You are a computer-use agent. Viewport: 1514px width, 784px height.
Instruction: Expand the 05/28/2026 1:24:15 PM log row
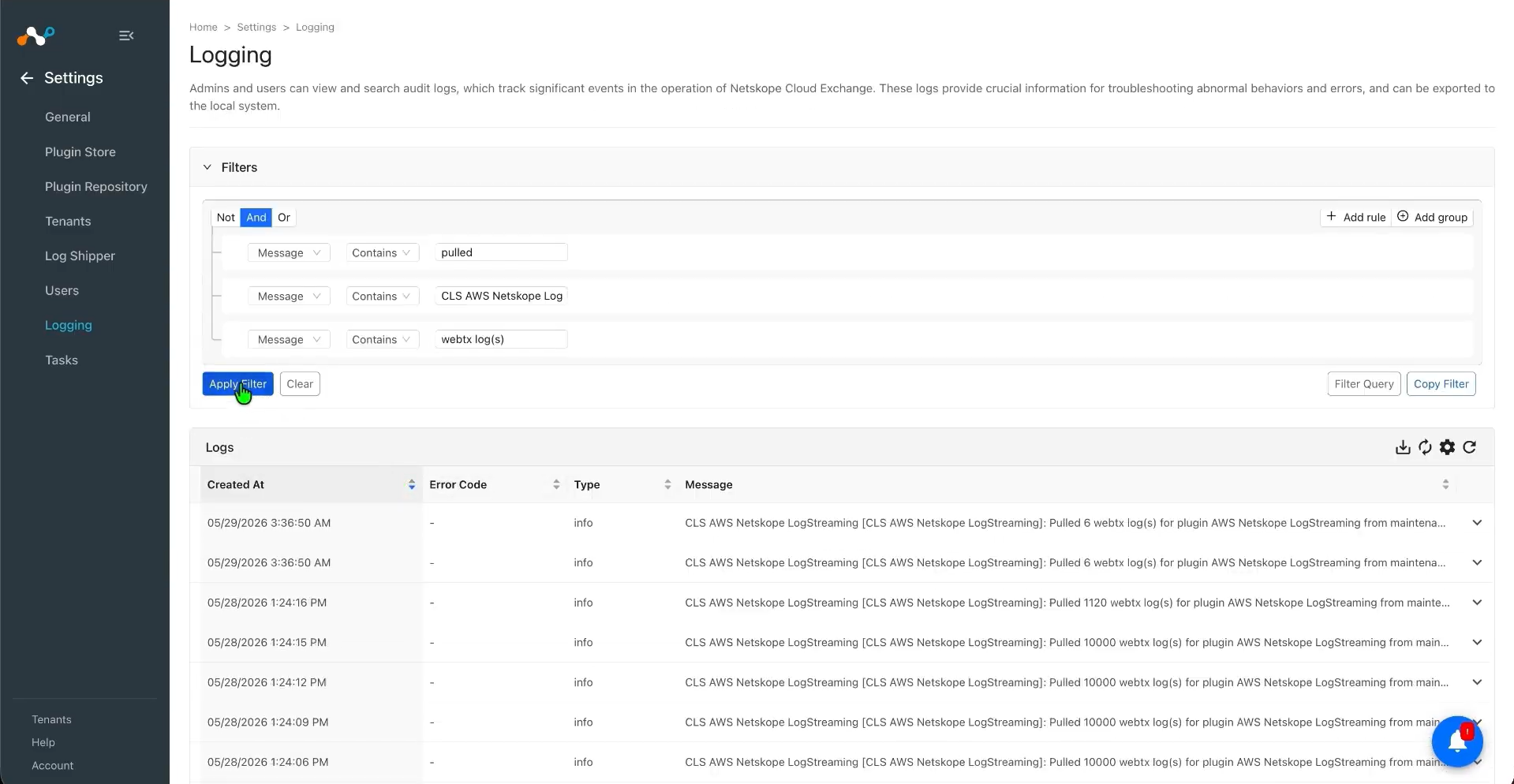[x=1477, y=643]
